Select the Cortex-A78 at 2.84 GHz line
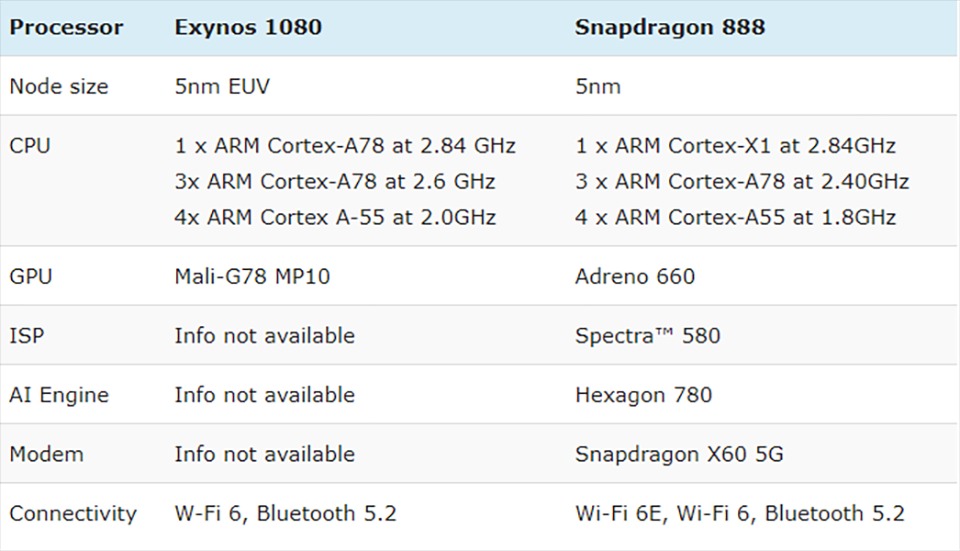 click(x=345, y=146)
